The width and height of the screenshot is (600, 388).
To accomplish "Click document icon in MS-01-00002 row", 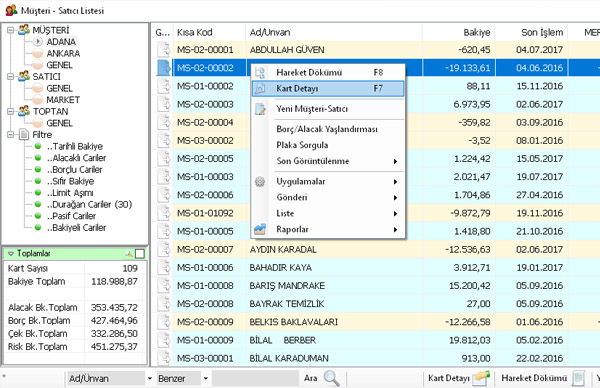I will point(164,86).
